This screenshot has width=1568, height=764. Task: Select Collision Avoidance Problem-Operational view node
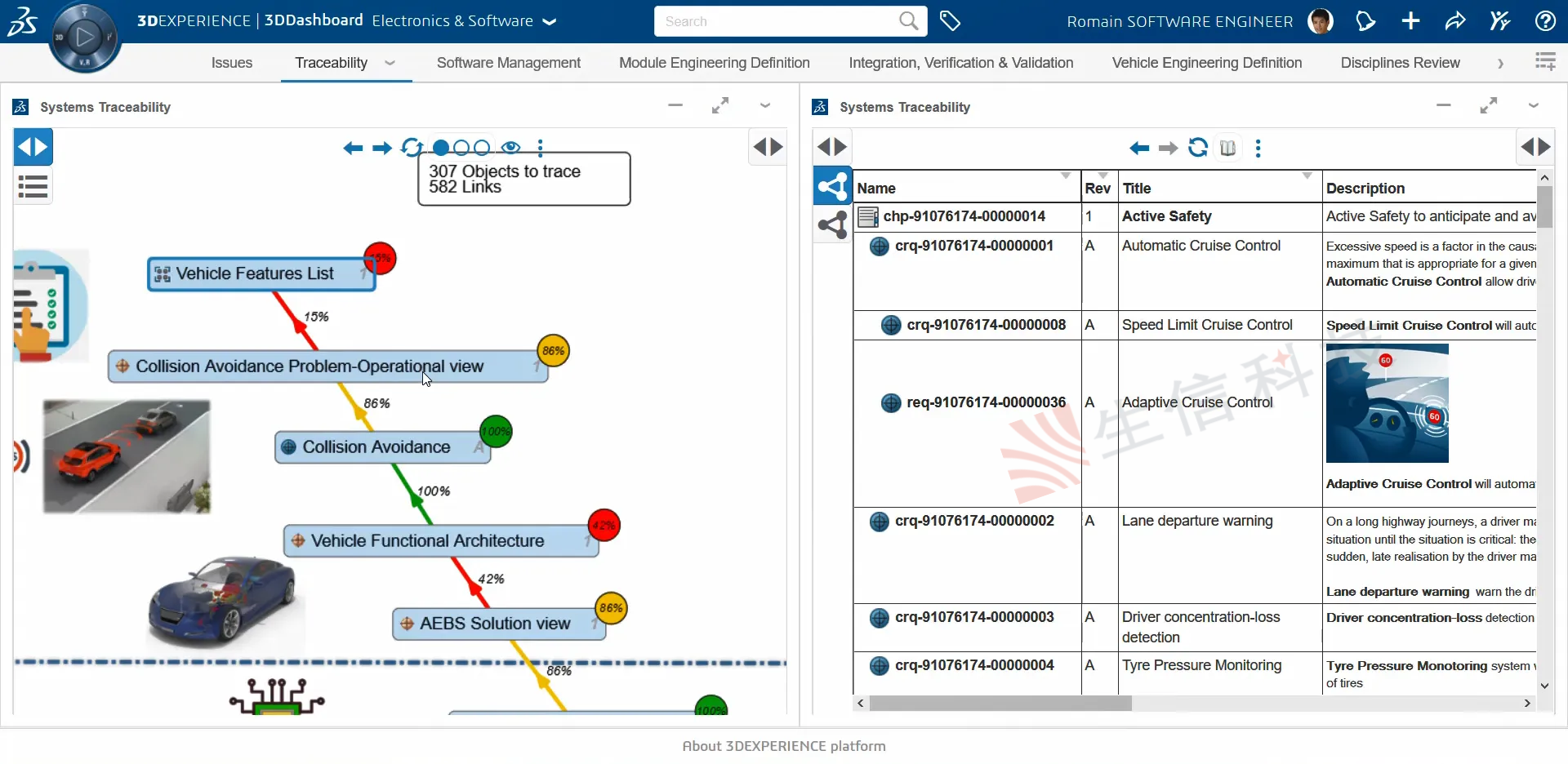(x=327, y=366)
